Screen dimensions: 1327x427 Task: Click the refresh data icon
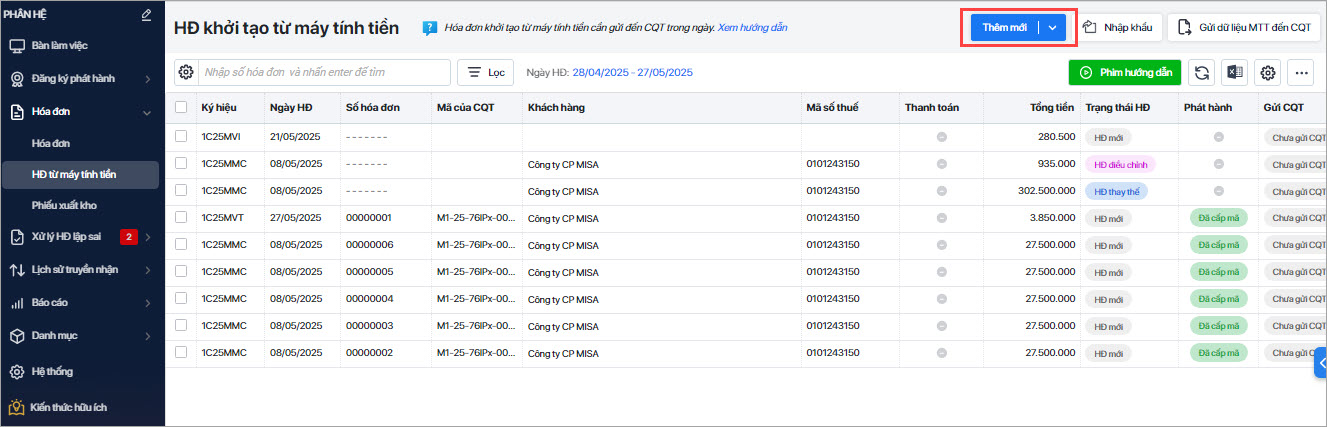click(1203, 72)
